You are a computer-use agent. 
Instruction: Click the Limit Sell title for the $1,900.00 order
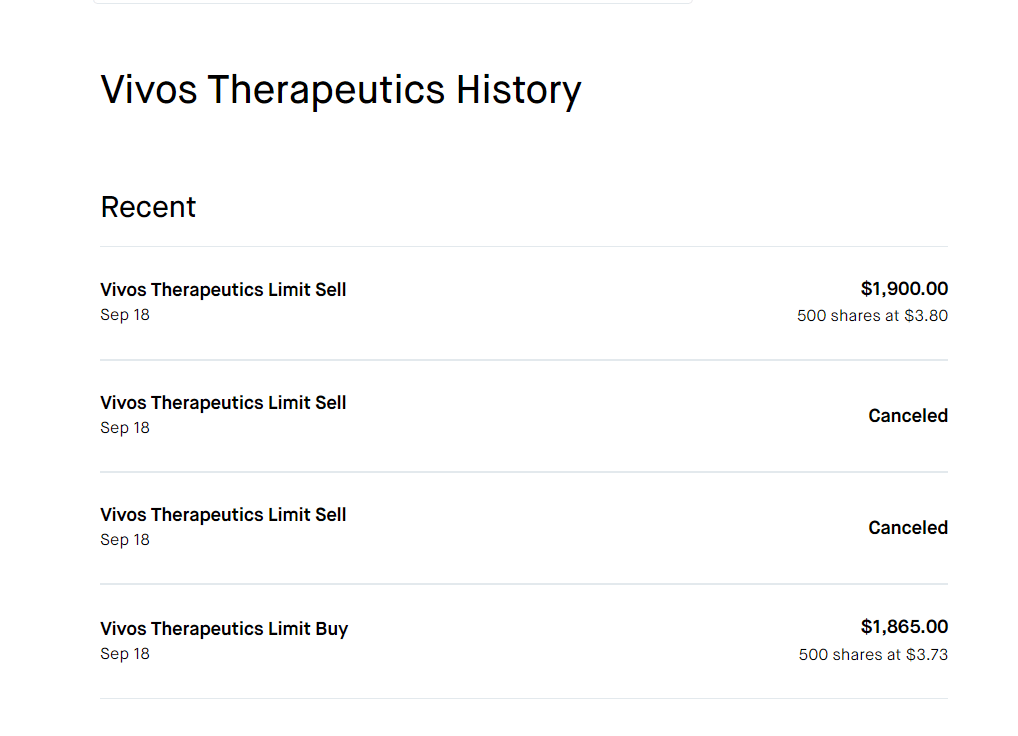click(223, 290)
